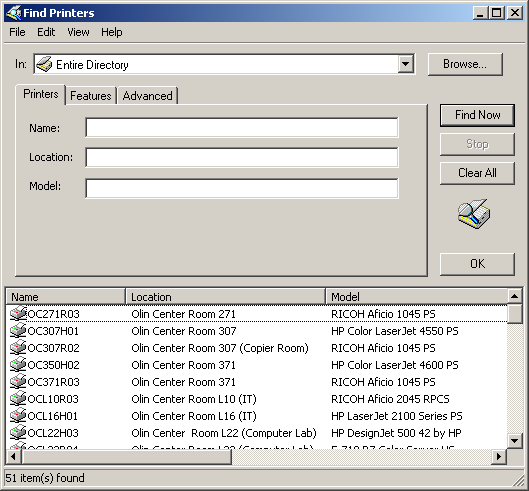This screenshot has height=491, width=529.
Task: Click printer icon next to OC371R03
Action: point(18,382)
